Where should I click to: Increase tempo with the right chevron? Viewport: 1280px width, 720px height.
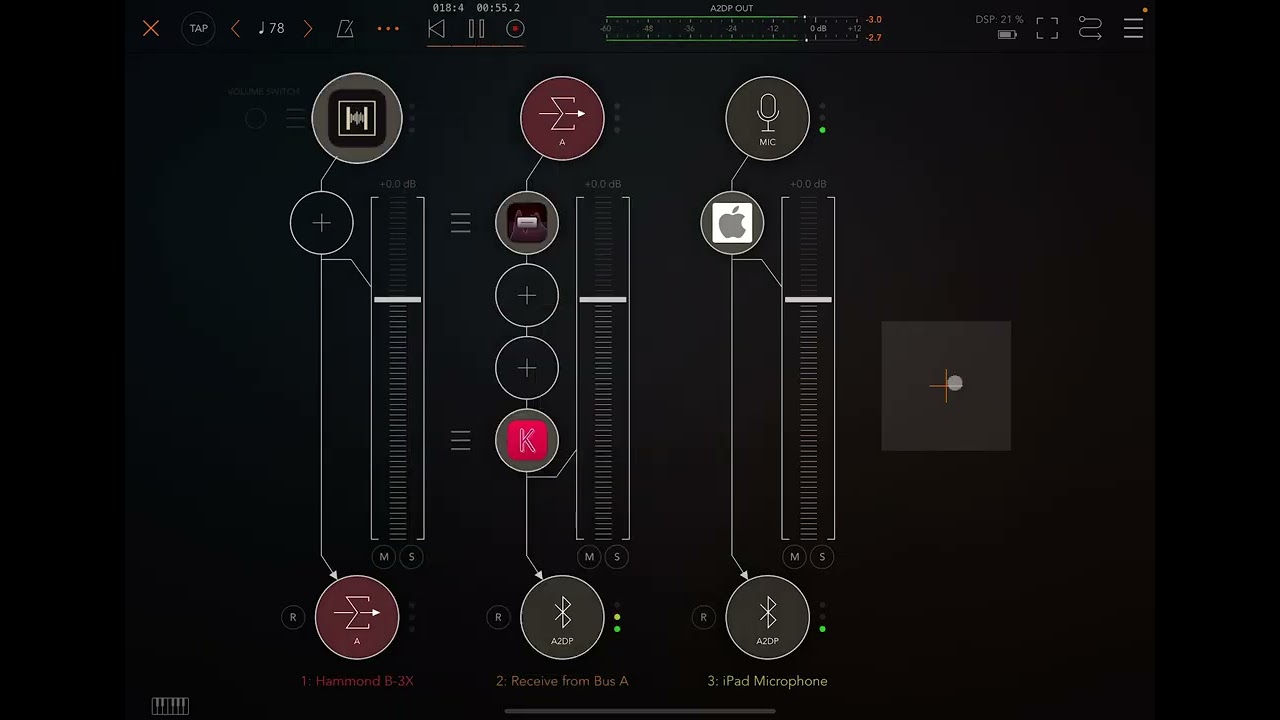coord(308,28)
